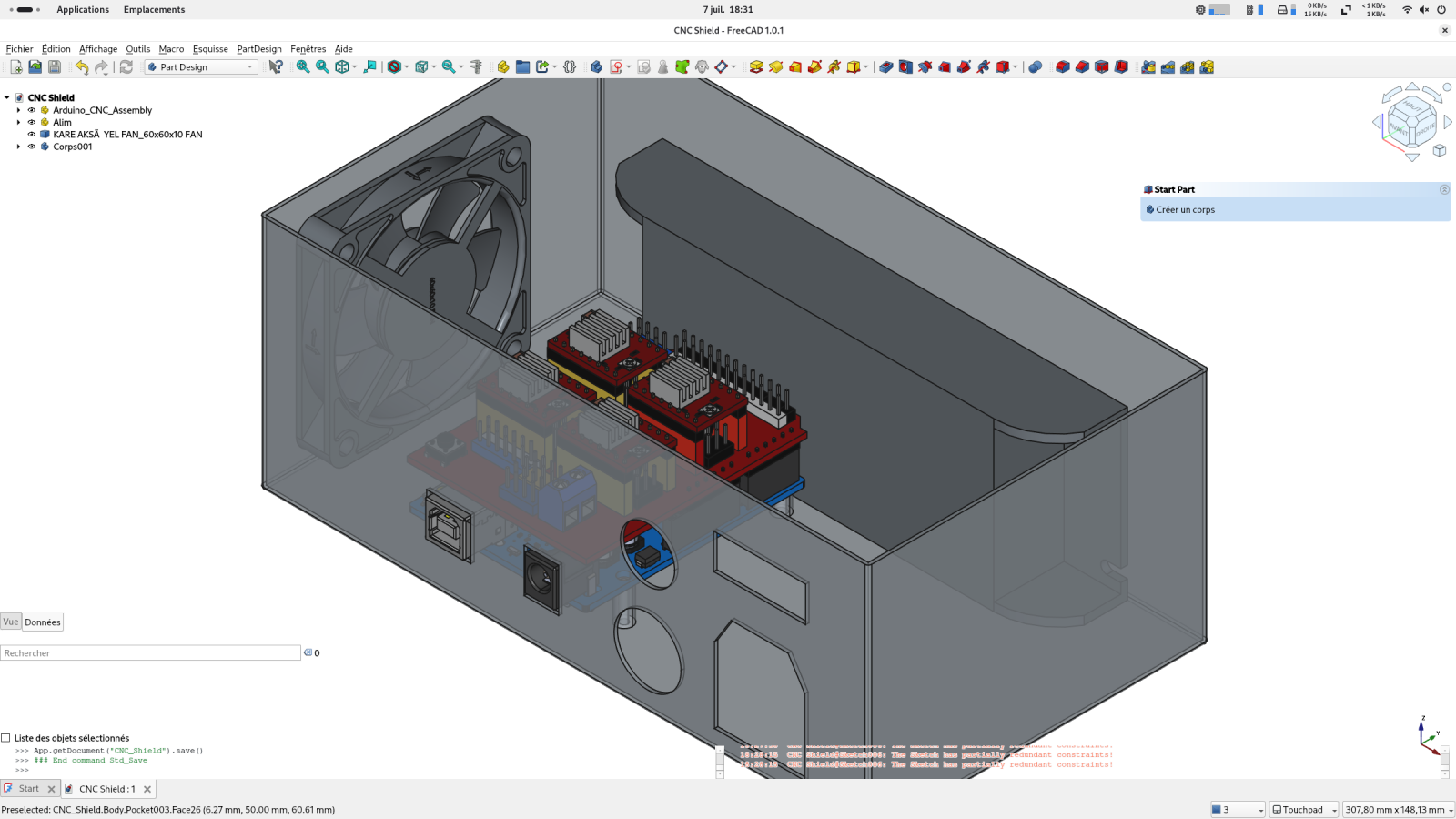
Task: Select KARE AKSĂ YEL FAN_60x60x10 FAN tree item
Action: click(x=127, y=134)
